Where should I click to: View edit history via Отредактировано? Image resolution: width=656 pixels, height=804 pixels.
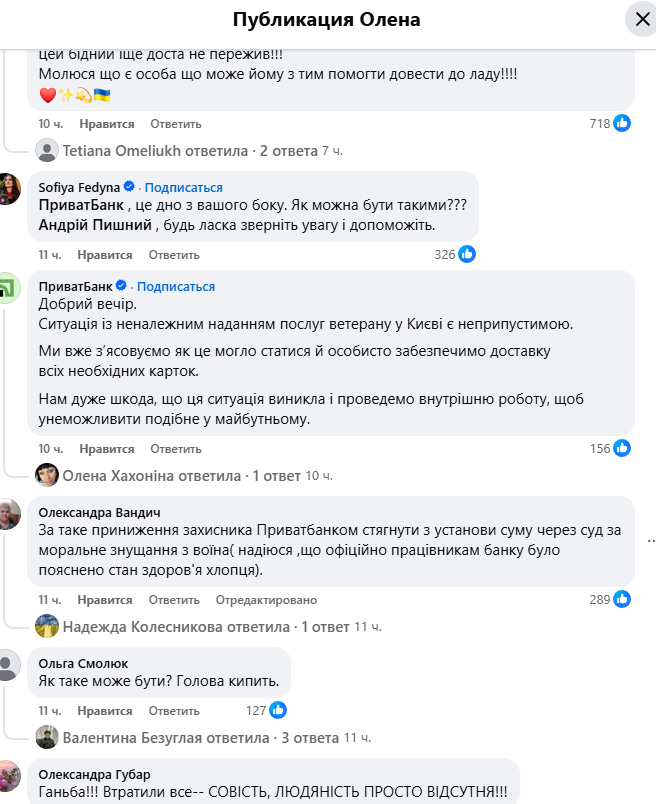[x=267, y=600]
